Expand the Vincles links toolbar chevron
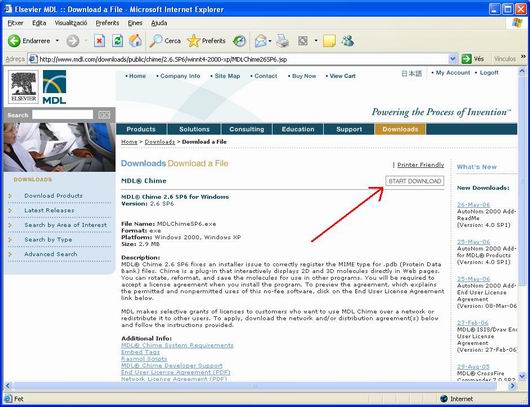Image resolution: width=530 pixels, height=407 pixels. click(524, 57)
